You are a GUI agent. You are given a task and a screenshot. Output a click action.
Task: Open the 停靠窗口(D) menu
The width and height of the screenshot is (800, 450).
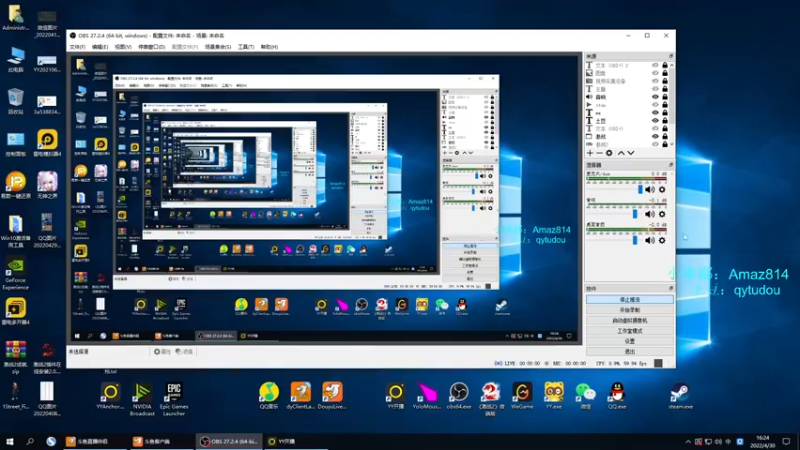pos(152,47)
